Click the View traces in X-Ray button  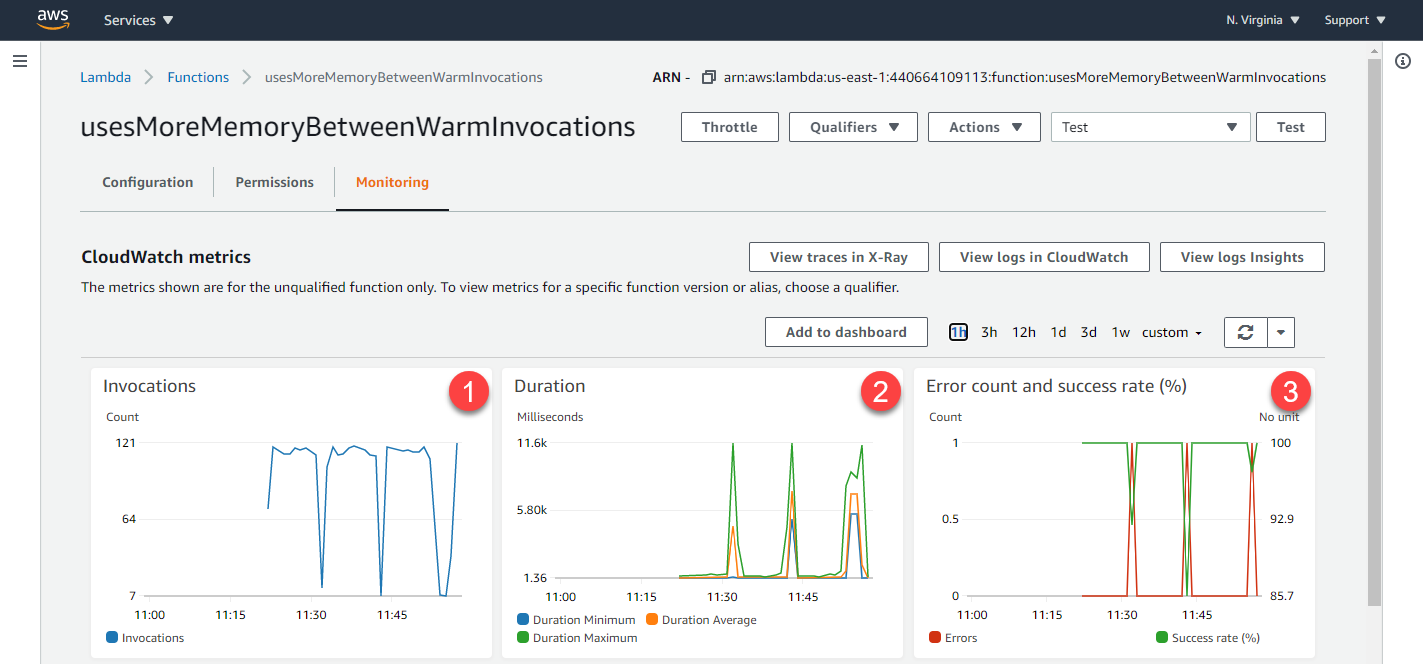point(838,257)
